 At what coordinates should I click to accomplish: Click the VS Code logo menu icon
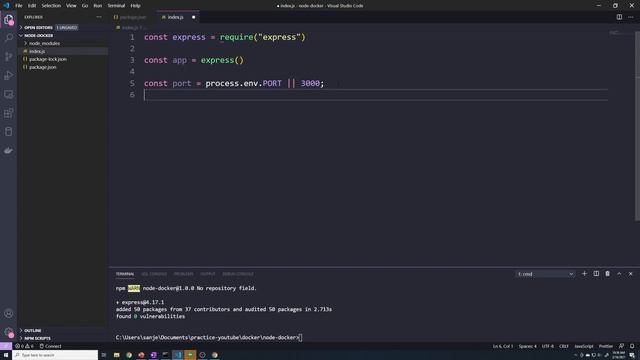[6, 6]
